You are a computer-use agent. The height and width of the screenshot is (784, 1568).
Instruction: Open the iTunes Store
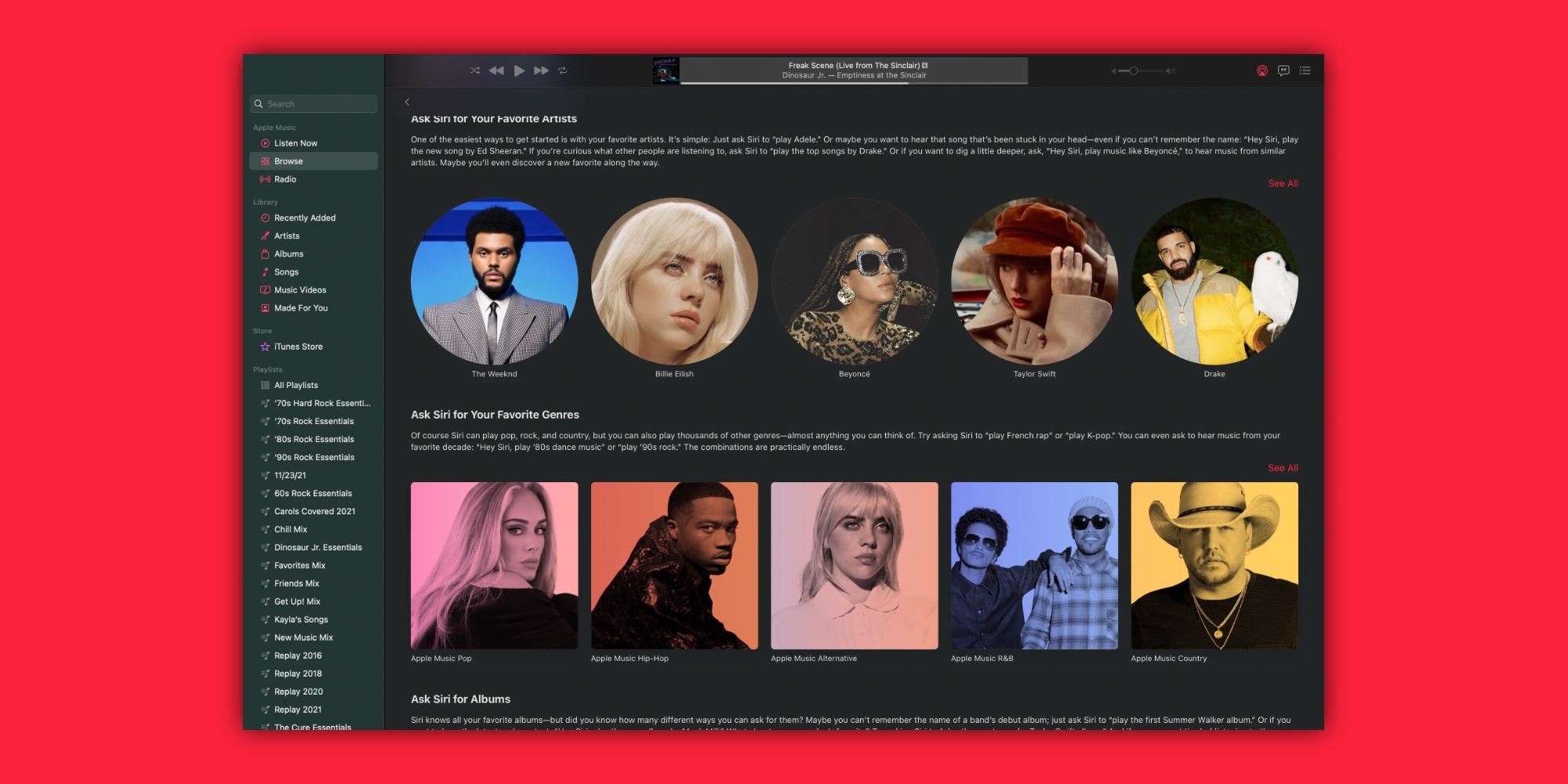tap(299, 346)
